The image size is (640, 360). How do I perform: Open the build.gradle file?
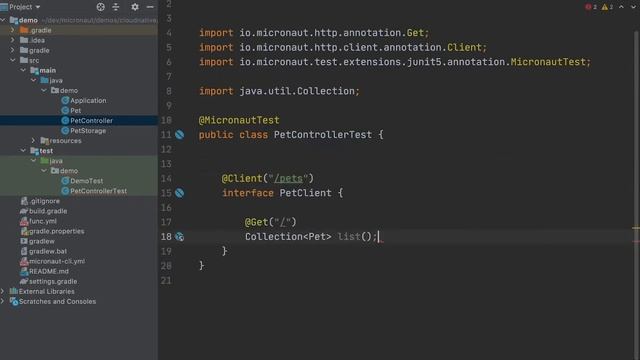tap(43, 211)
